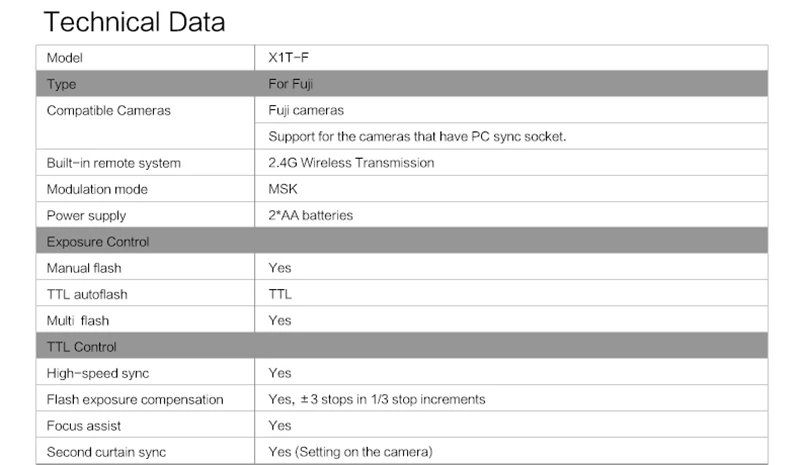This screenshot has width=800, height=465.
Task: Click the ±3 stops compensation value
Action: [376, 399]
